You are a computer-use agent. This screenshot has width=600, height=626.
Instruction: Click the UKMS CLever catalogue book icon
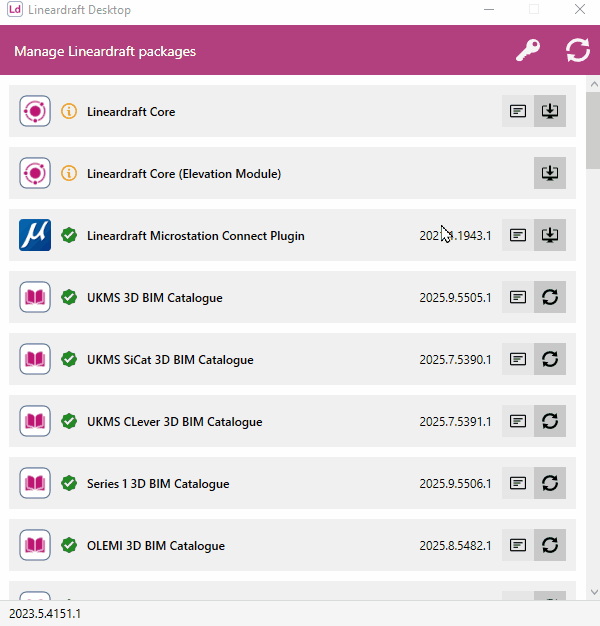(x=35, y=421)
